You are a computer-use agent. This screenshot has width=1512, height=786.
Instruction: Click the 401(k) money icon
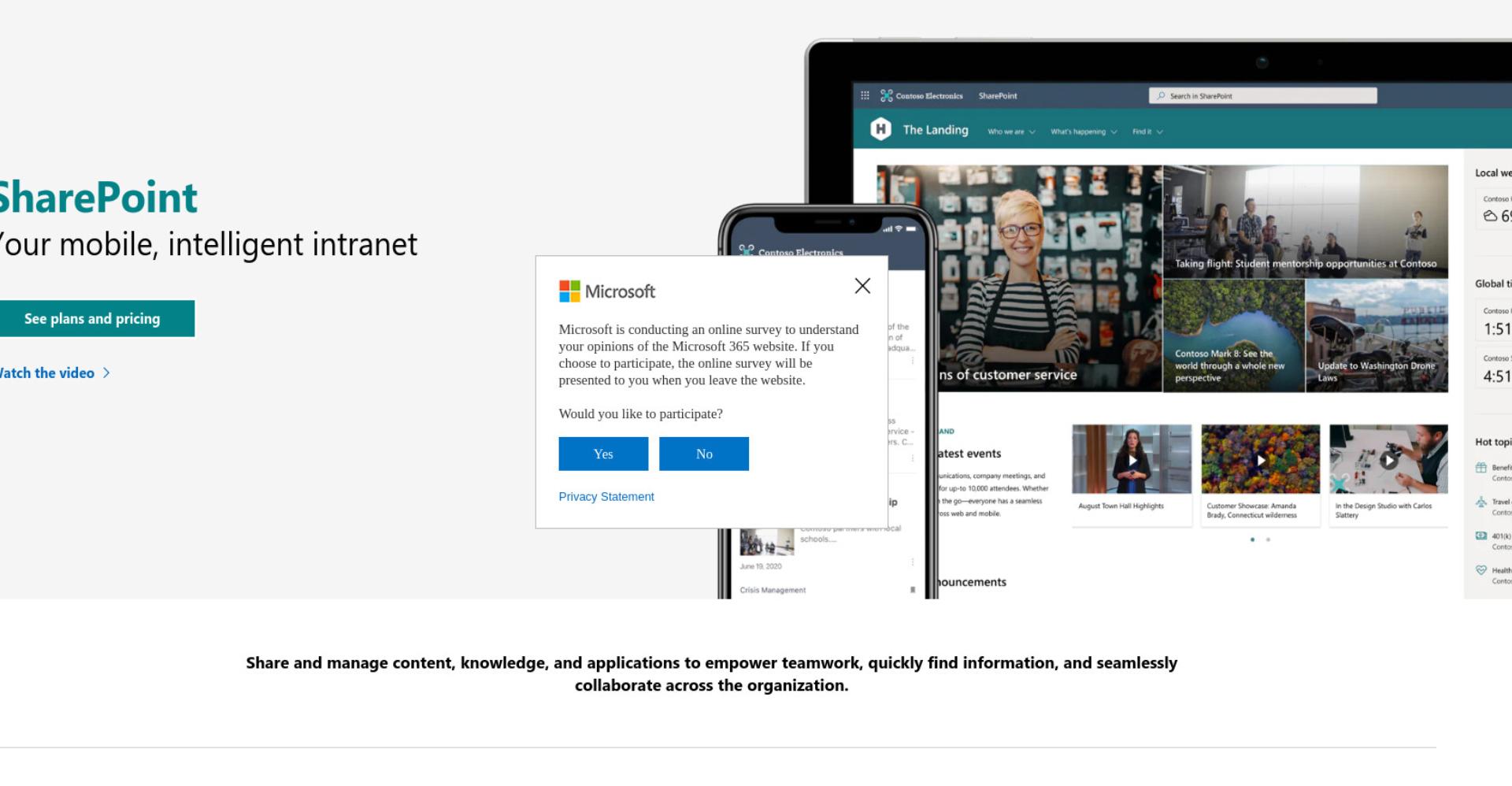[1481, 536]
